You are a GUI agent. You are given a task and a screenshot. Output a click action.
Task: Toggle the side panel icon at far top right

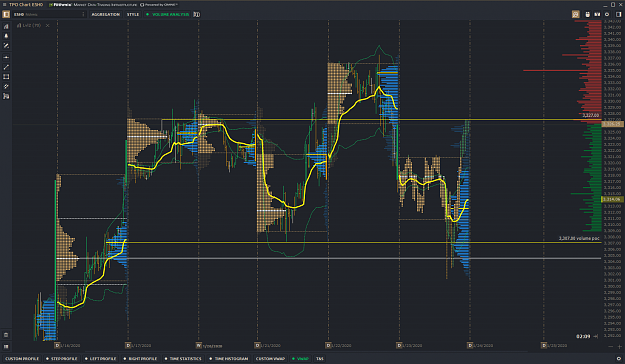pos(619,14)
